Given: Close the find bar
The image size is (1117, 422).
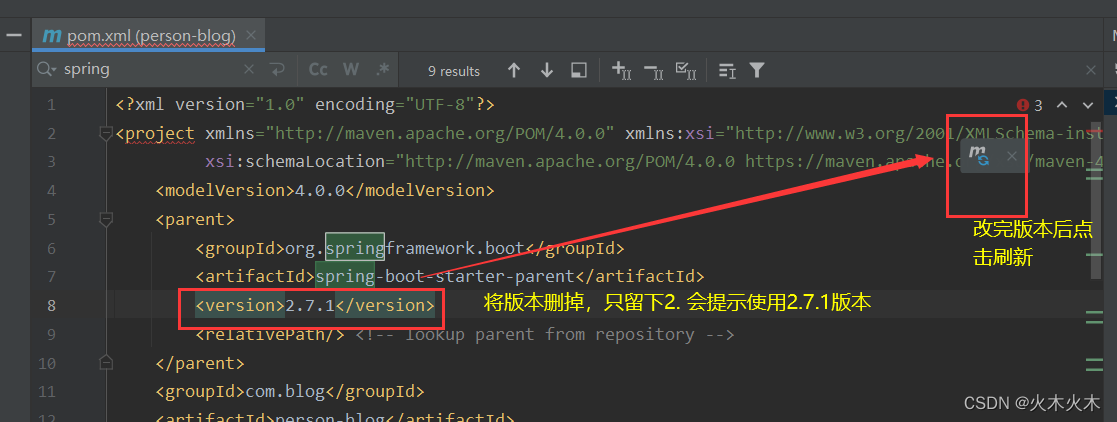Looking at the screenshot, I should (1091, 70).
